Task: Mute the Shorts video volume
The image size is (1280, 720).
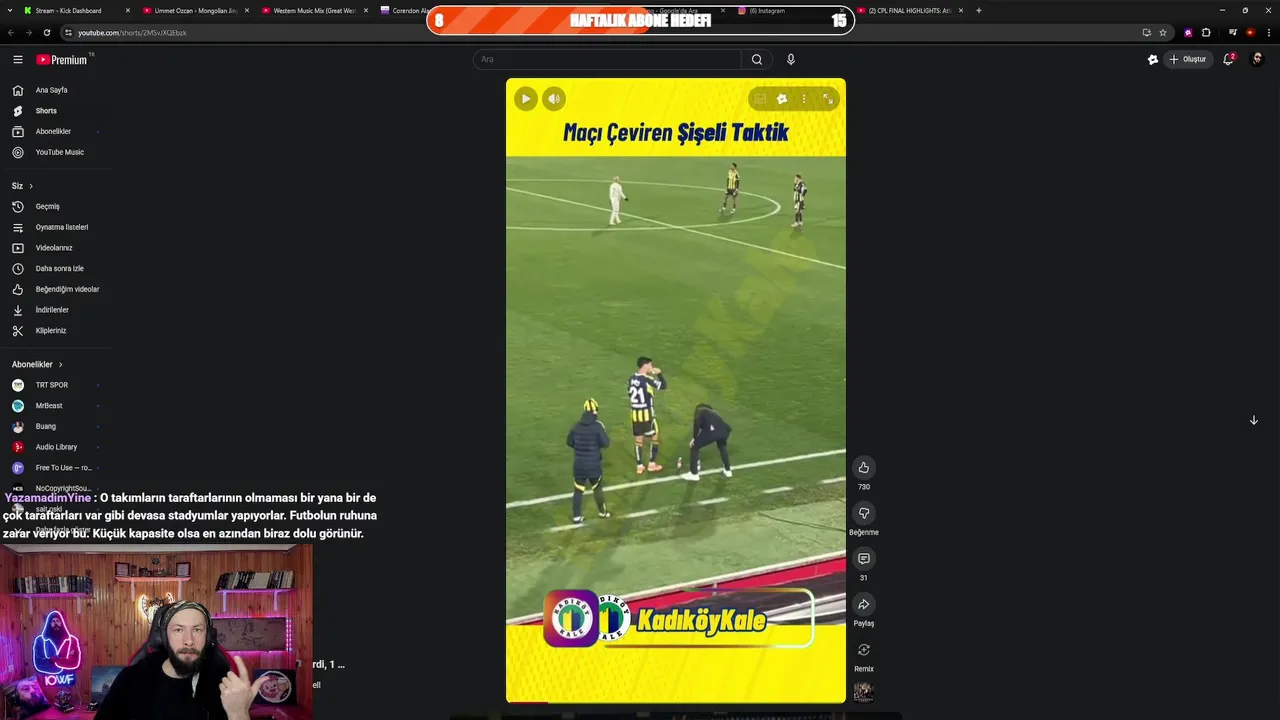Action: (554, 99)
